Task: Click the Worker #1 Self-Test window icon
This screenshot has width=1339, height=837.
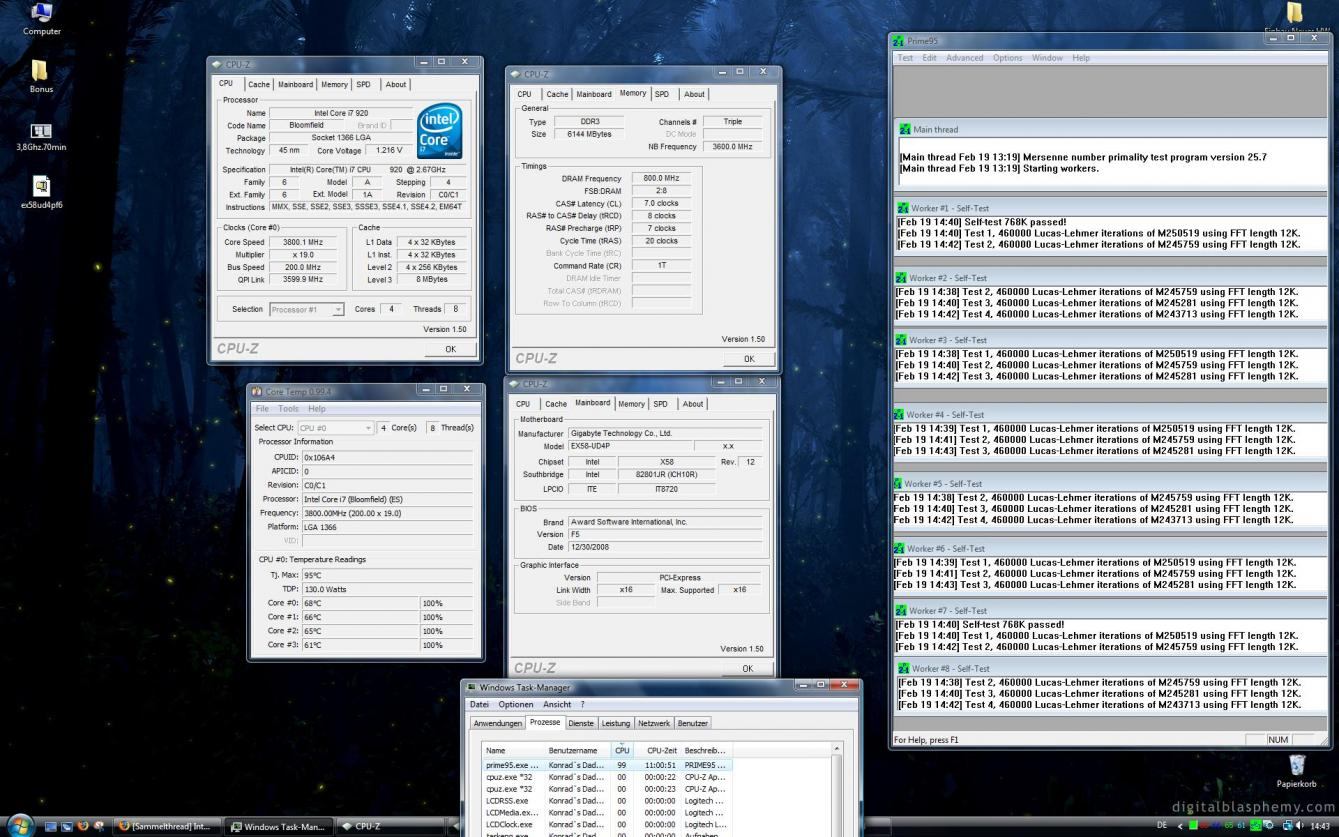Action: [x=902, y=208]
